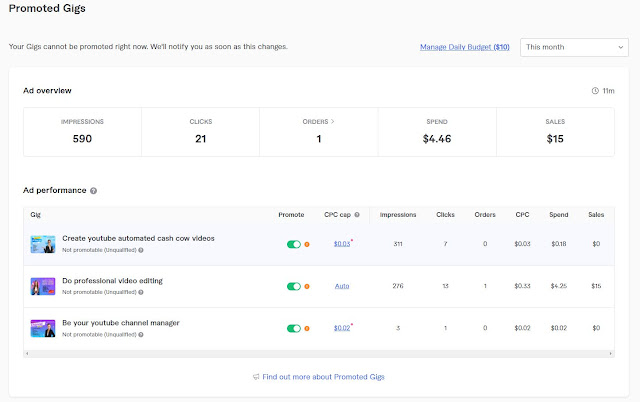Click the megaphone icon near Find out more

pos(257,377)
